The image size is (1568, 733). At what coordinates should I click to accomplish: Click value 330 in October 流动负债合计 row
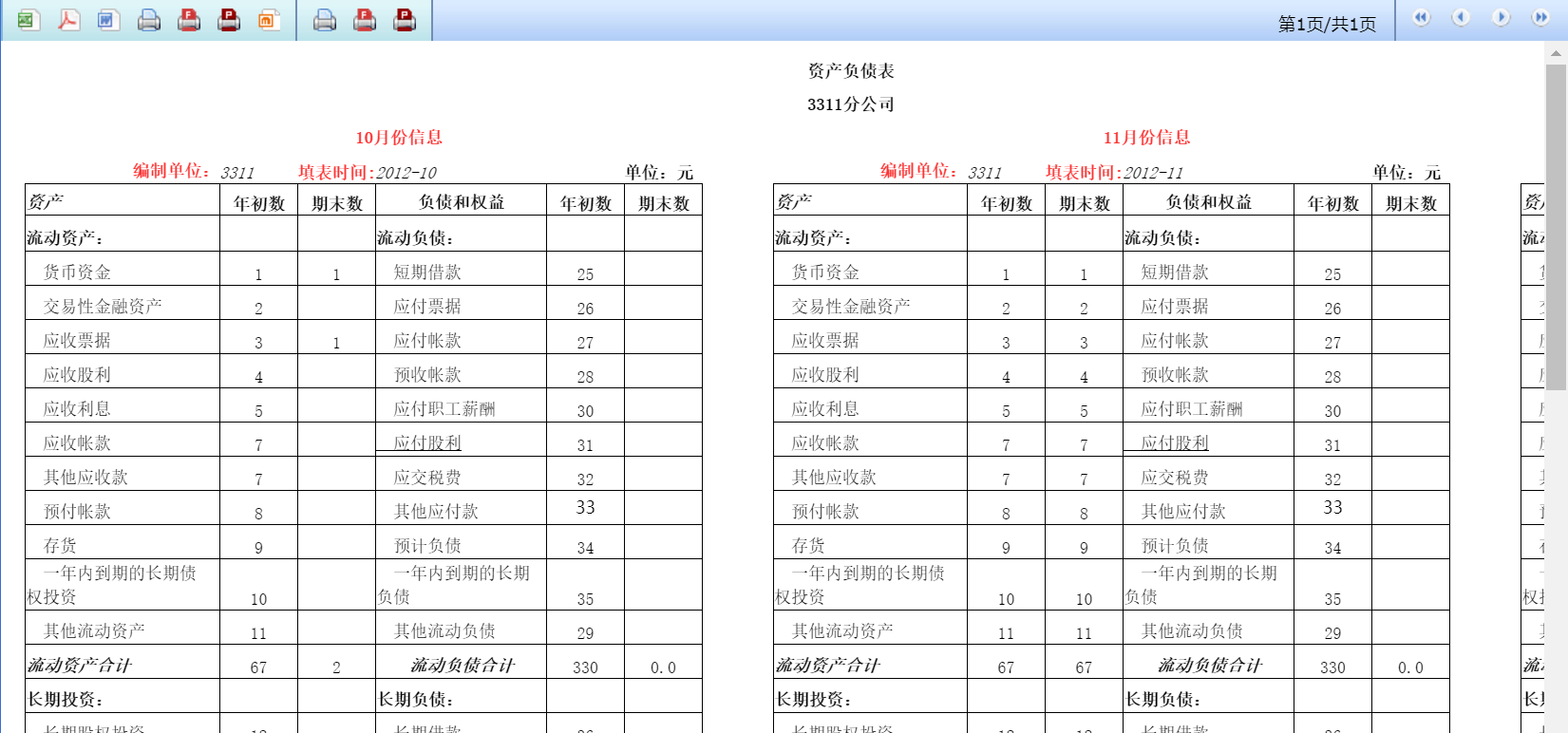click(x=585, y=667)
